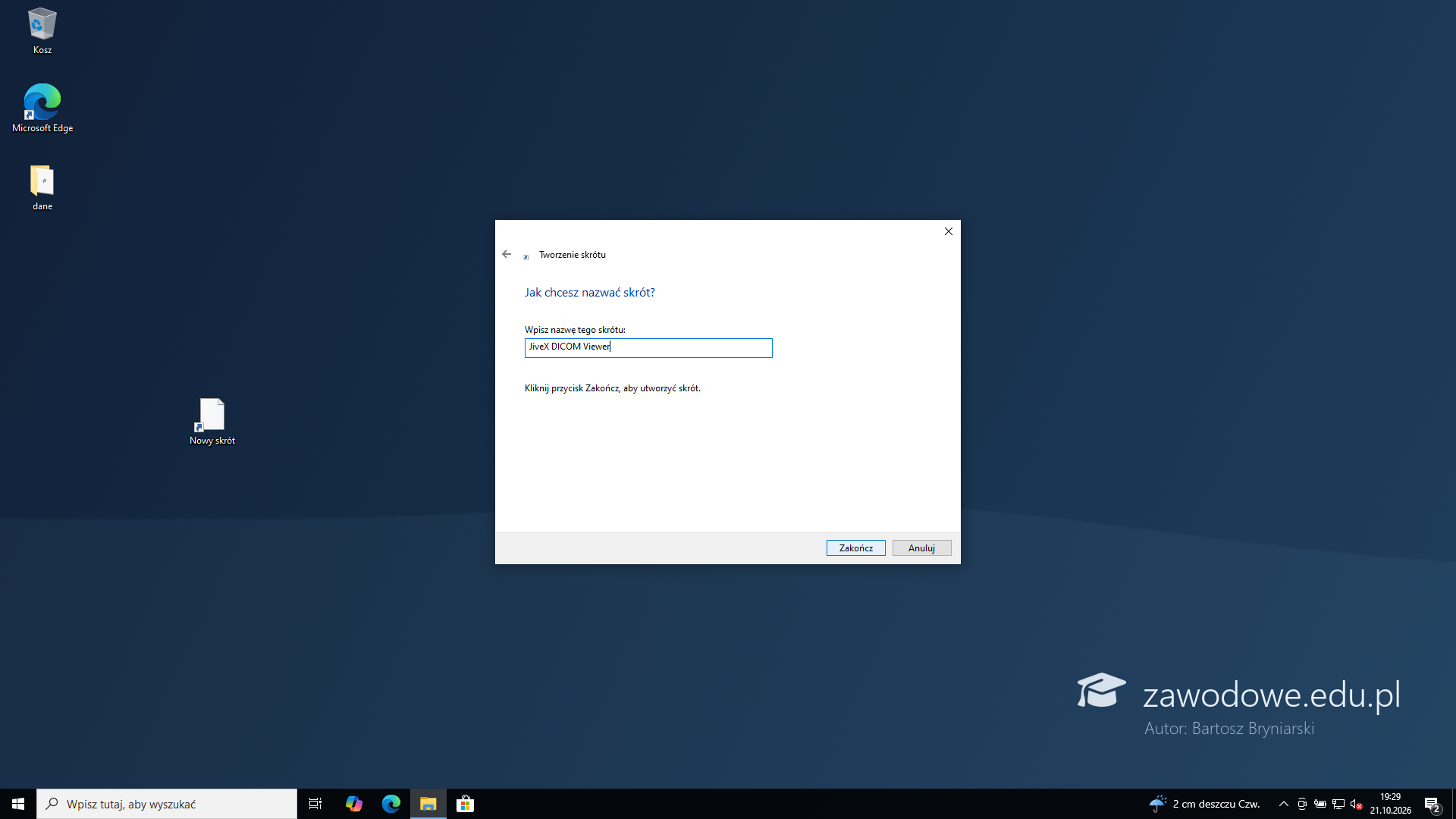The image size is (1456, 819).
Task: Open Edge browser from the taskbar
Action: (391, 804)
